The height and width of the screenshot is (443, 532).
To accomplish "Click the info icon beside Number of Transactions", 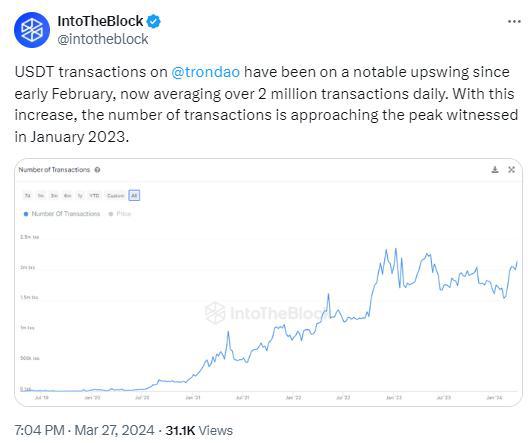I will (97, 170).
